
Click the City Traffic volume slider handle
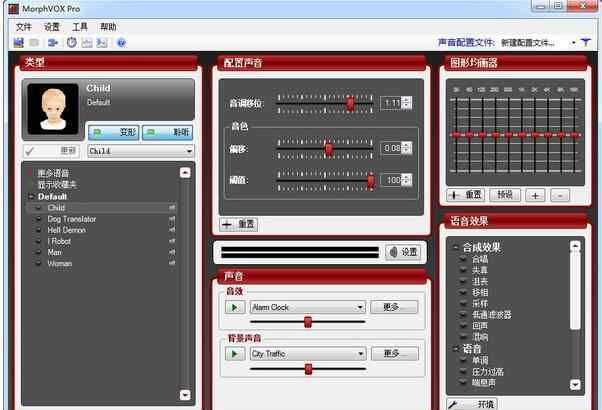308,369
